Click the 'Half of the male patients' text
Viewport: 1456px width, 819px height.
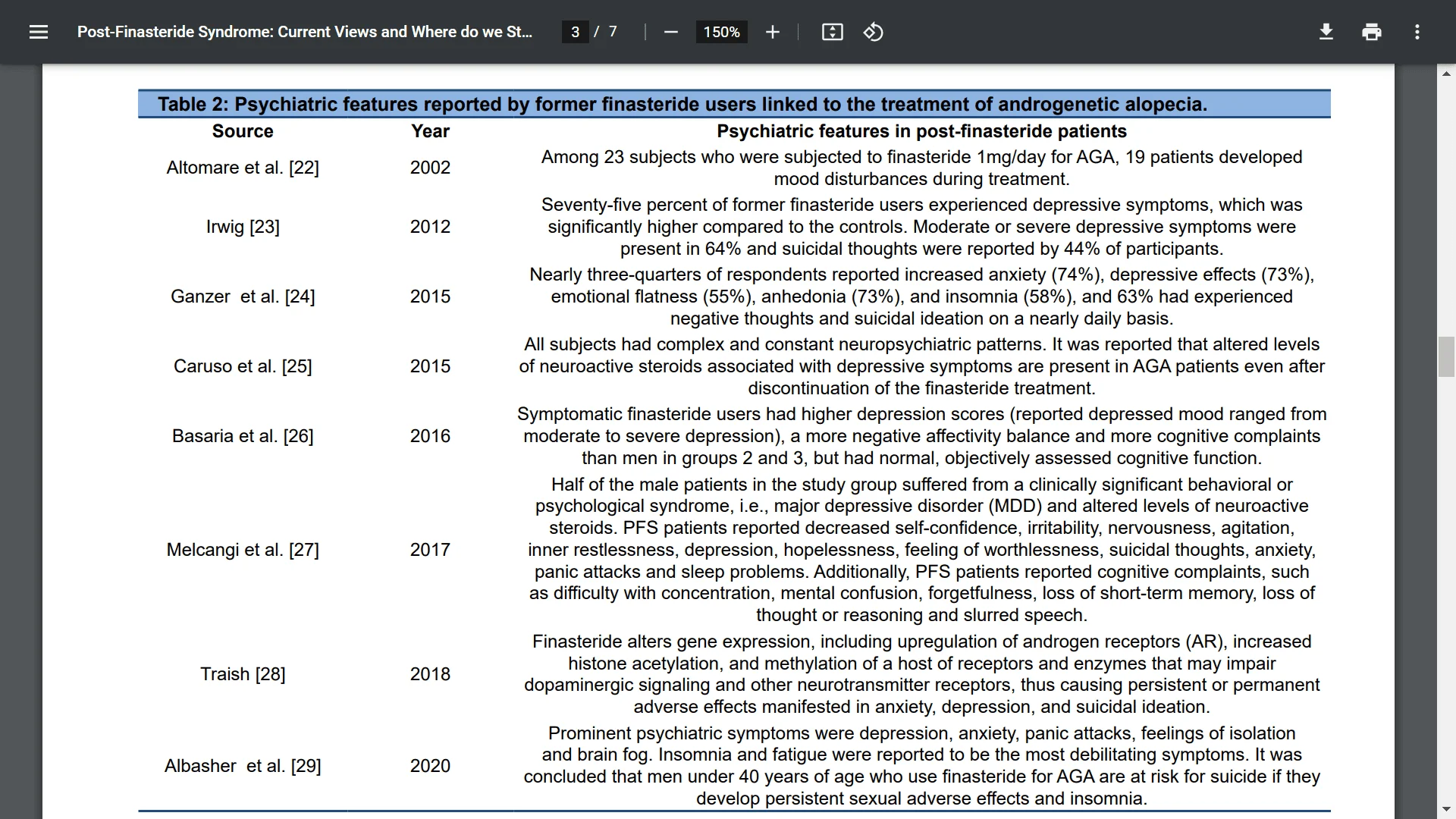[921, 550]
